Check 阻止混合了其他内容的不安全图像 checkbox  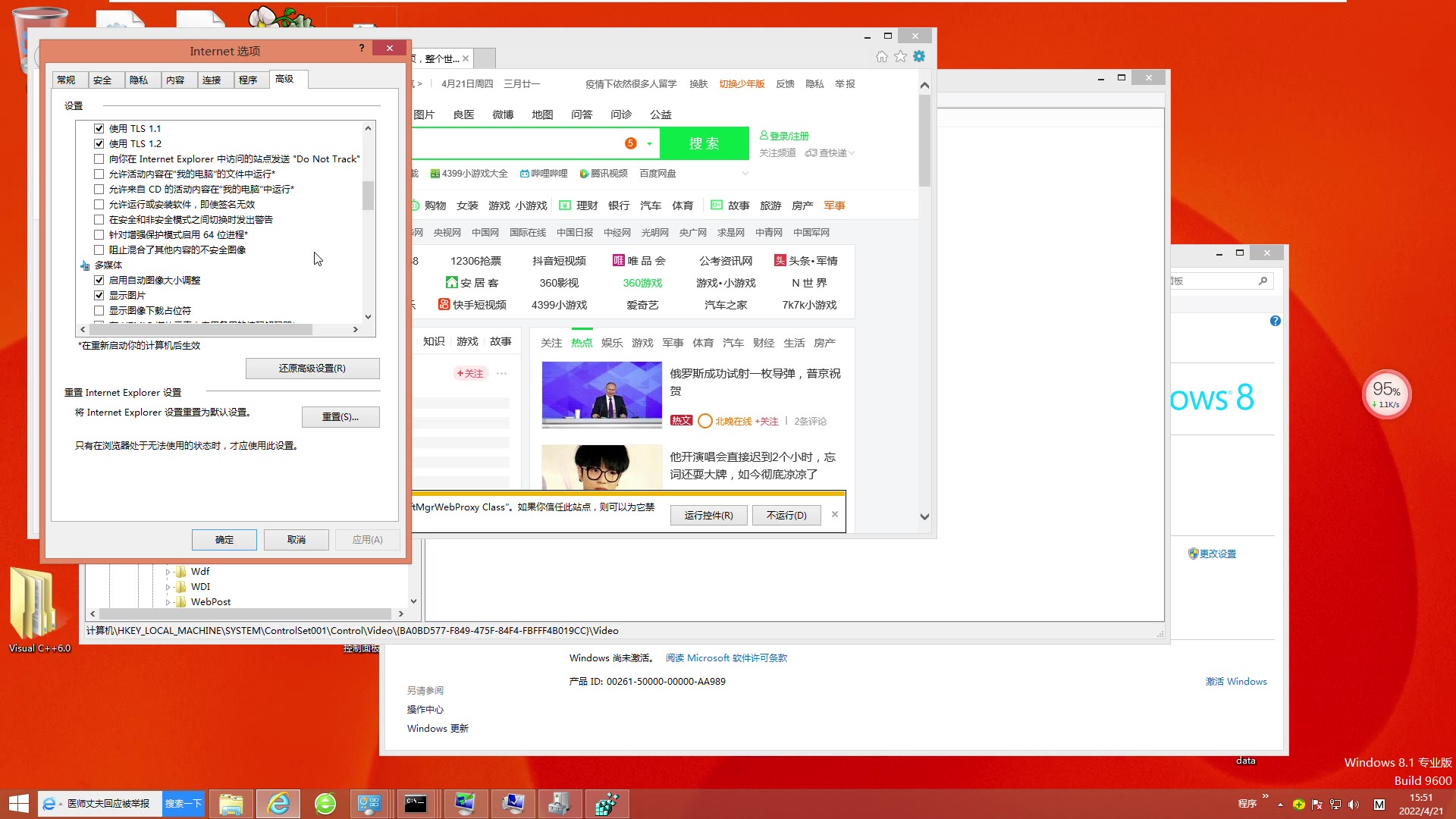(x=99, y=250)
